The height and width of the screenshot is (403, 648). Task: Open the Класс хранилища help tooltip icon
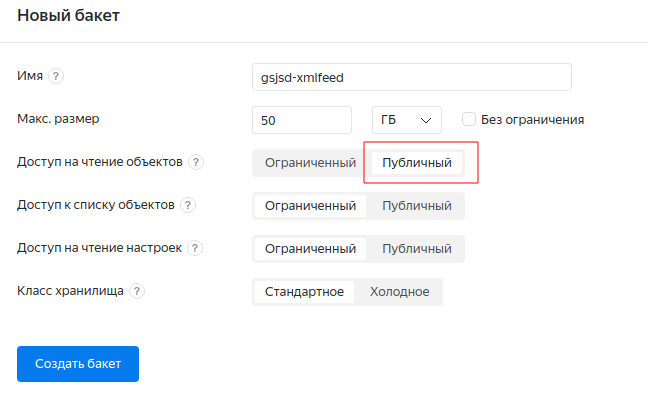click(137, 291)
